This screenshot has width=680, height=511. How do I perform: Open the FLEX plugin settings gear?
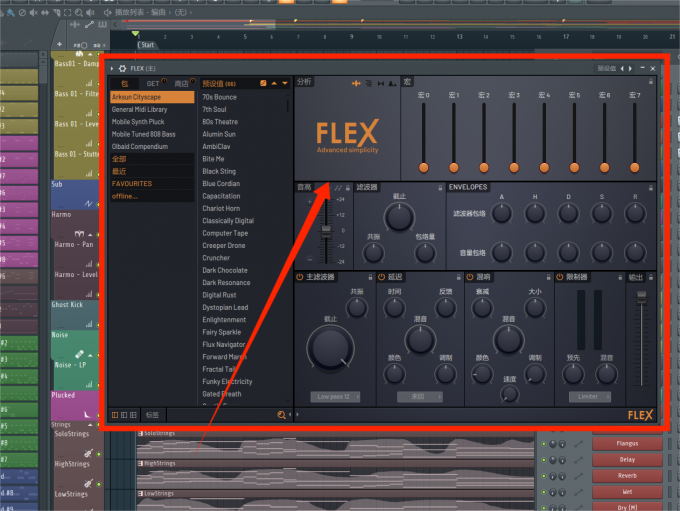(123, 69)
